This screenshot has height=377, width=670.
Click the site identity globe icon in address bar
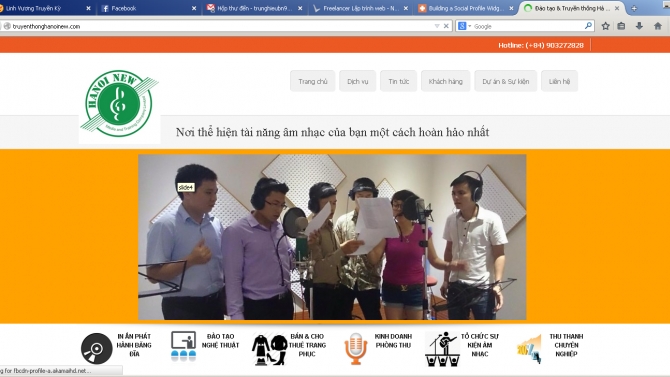click(7, 26)
